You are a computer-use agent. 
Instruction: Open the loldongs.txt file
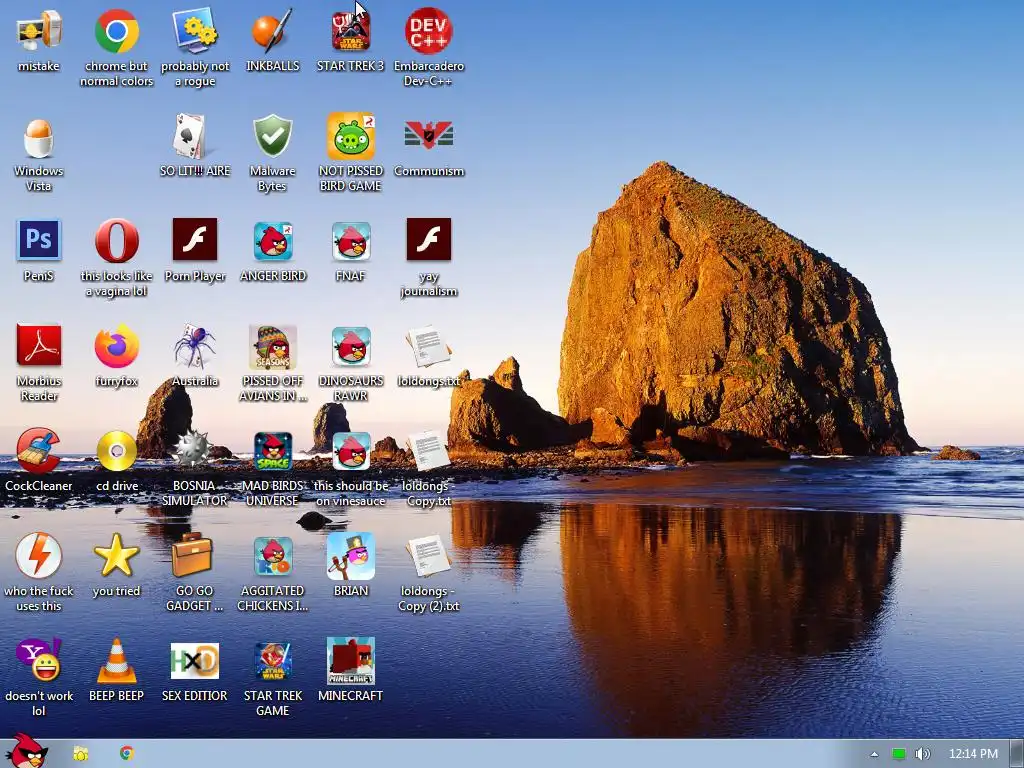tap(428, 347)
